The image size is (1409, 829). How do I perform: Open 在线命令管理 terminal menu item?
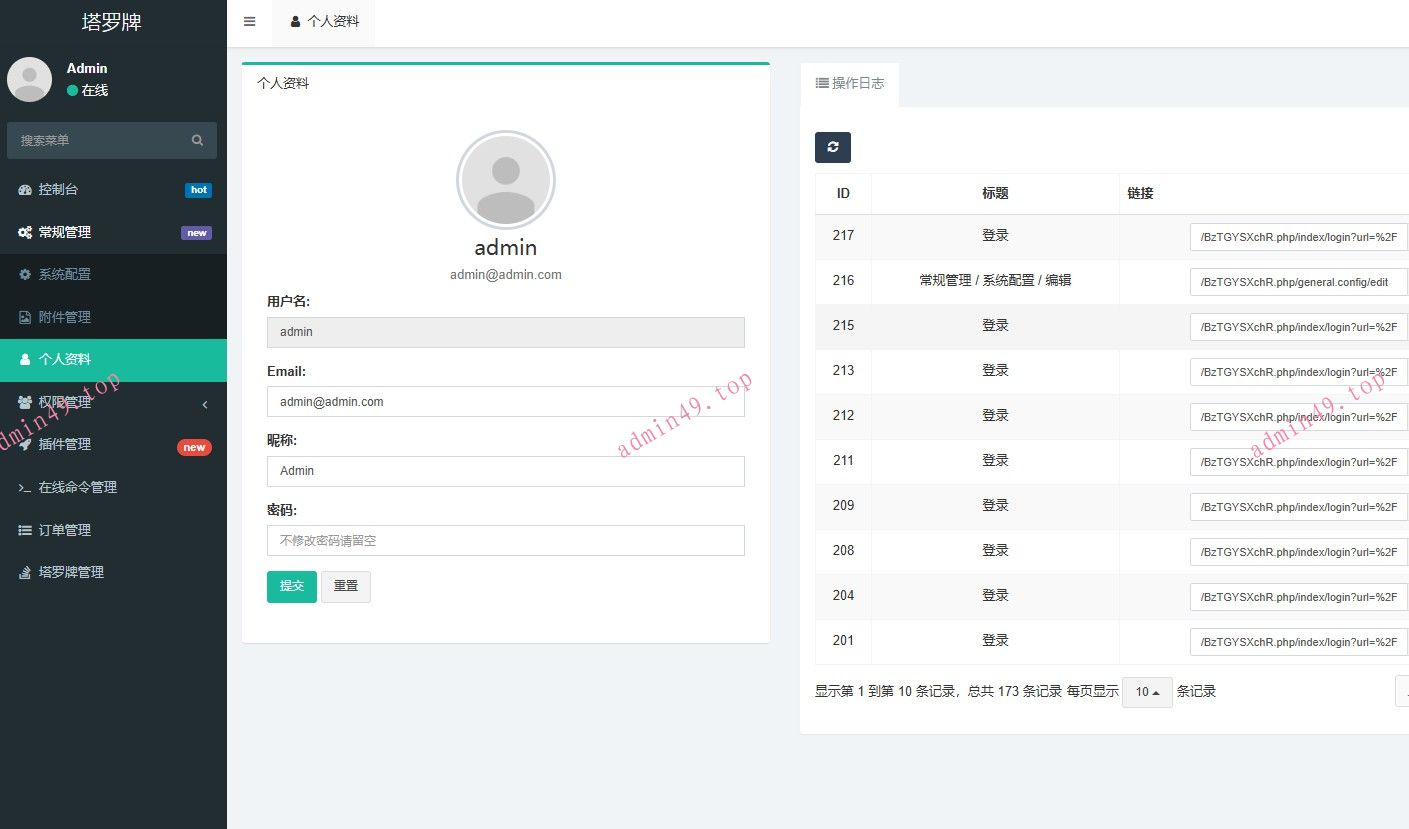pos(77,487)
